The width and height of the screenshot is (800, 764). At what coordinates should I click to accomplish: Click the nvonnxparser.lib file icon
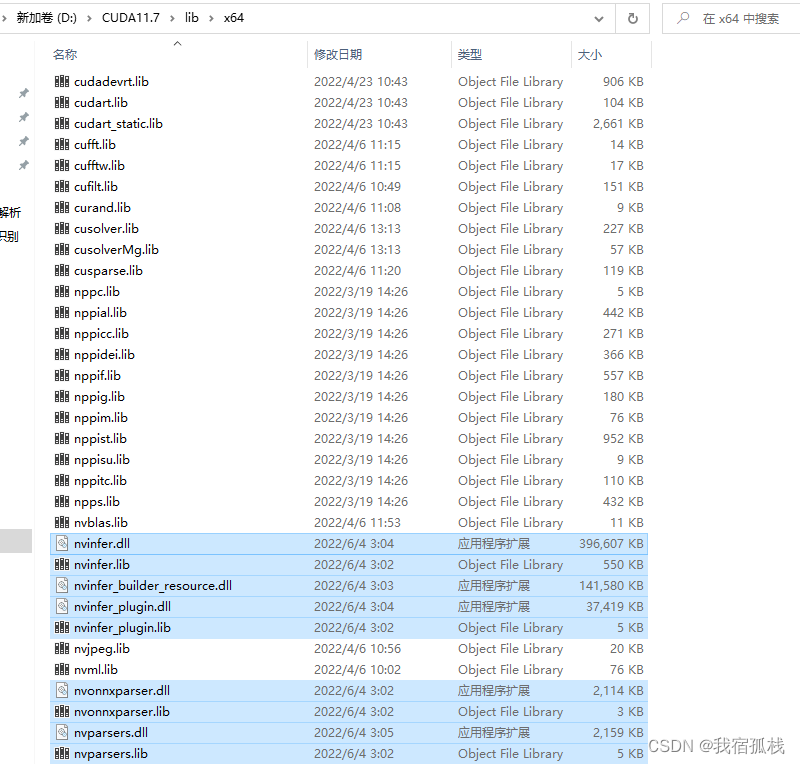62,711
